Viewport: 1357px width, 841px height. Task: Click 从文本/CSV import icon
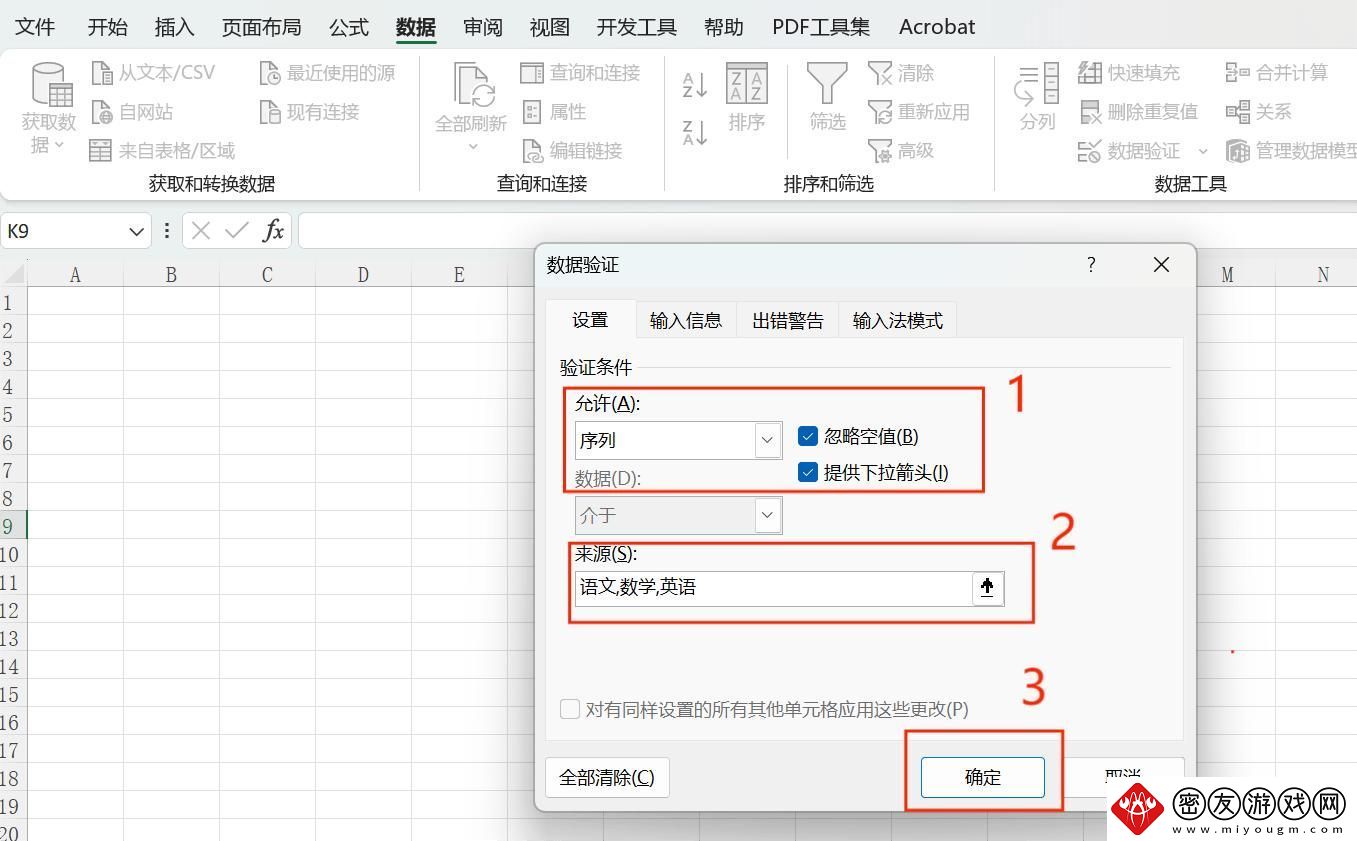tap(102, 73)
